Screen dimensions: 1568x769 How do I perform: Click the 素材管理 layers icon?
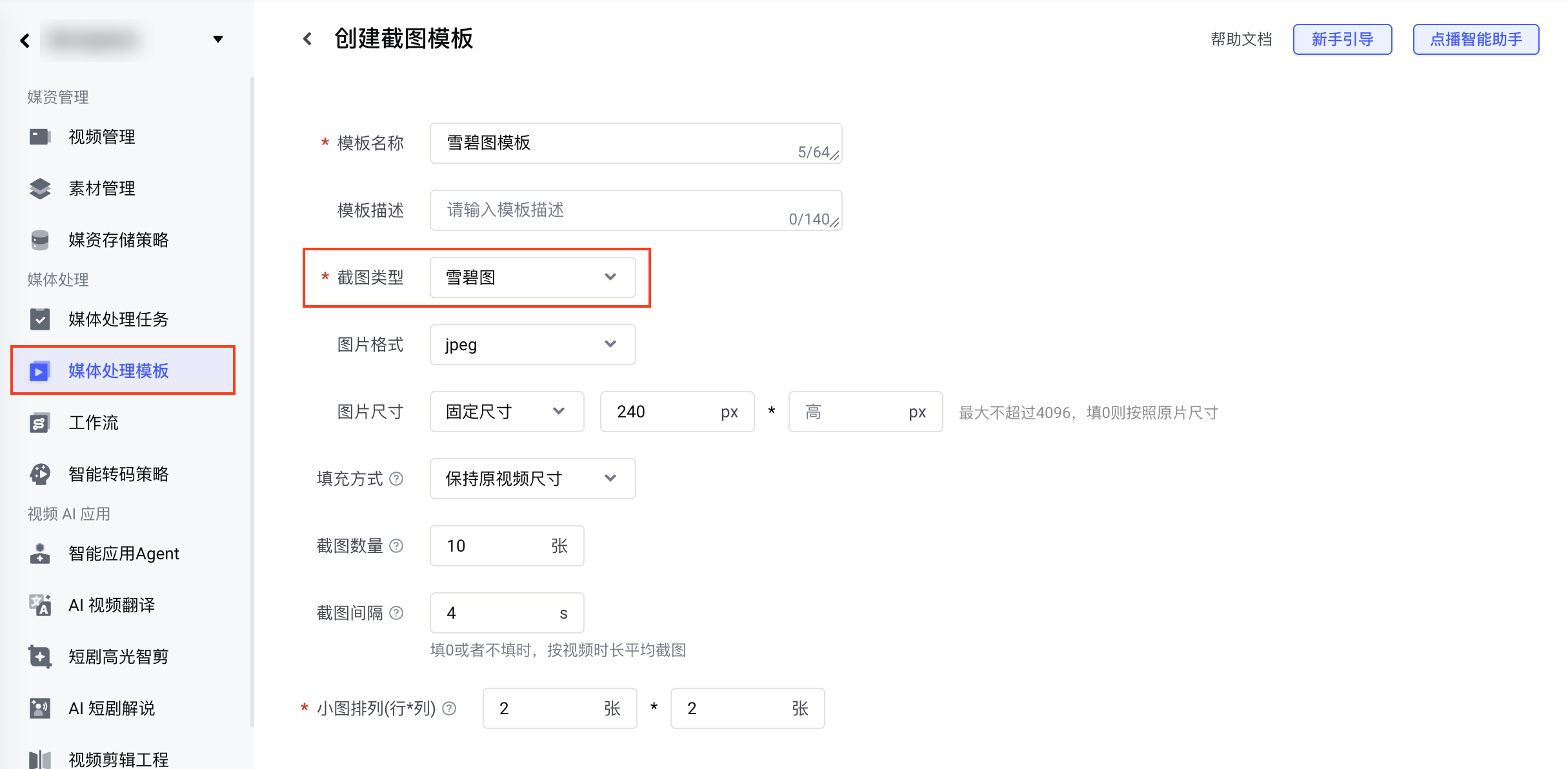[40, 188]
